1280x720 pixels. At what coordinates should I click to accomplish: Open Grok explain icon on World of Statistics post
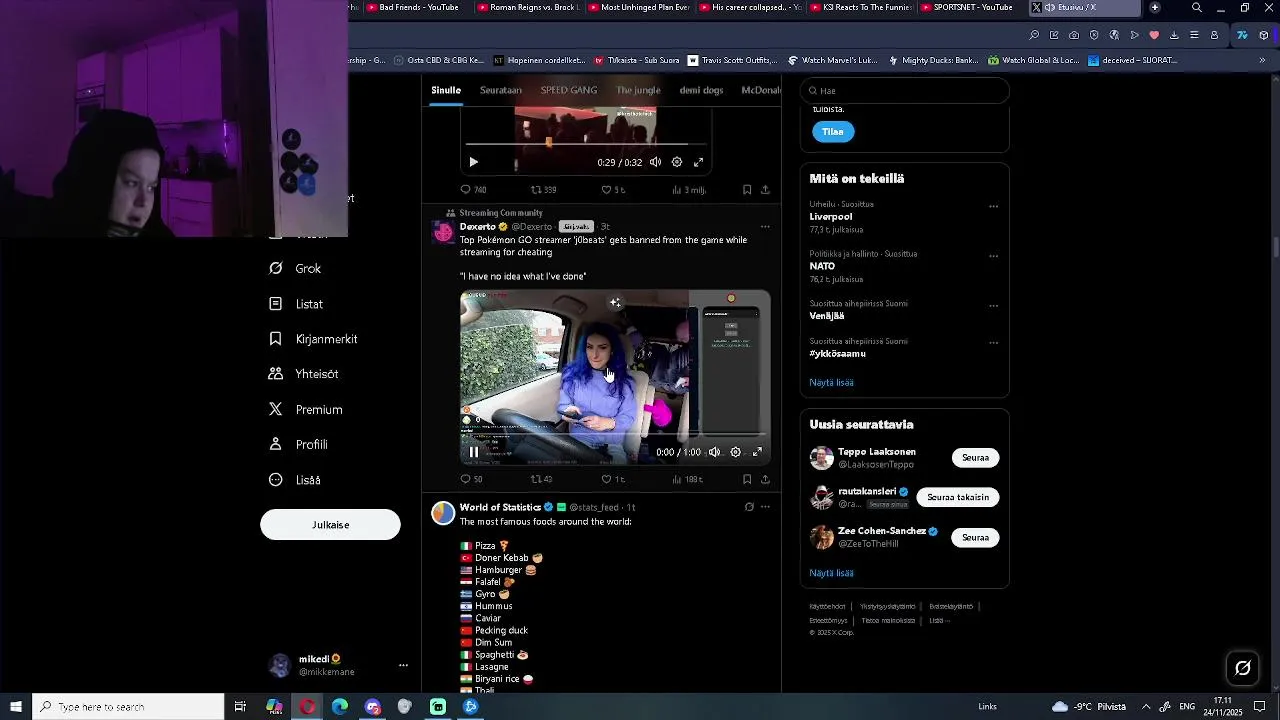pyautogui.click(x=749, y=507)
